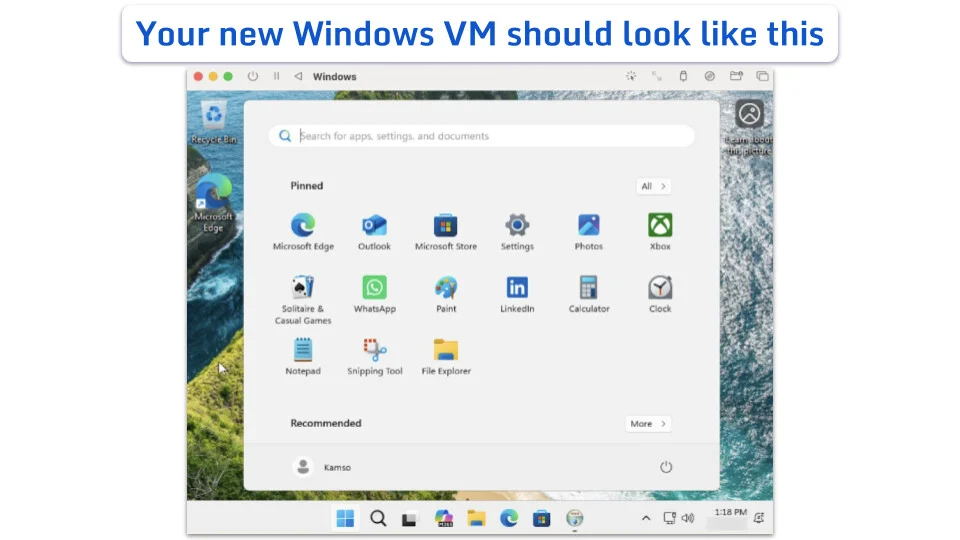Select Microsoft Edge desktop shortcut
960x540 pixels.
click(x=213, y=203)
